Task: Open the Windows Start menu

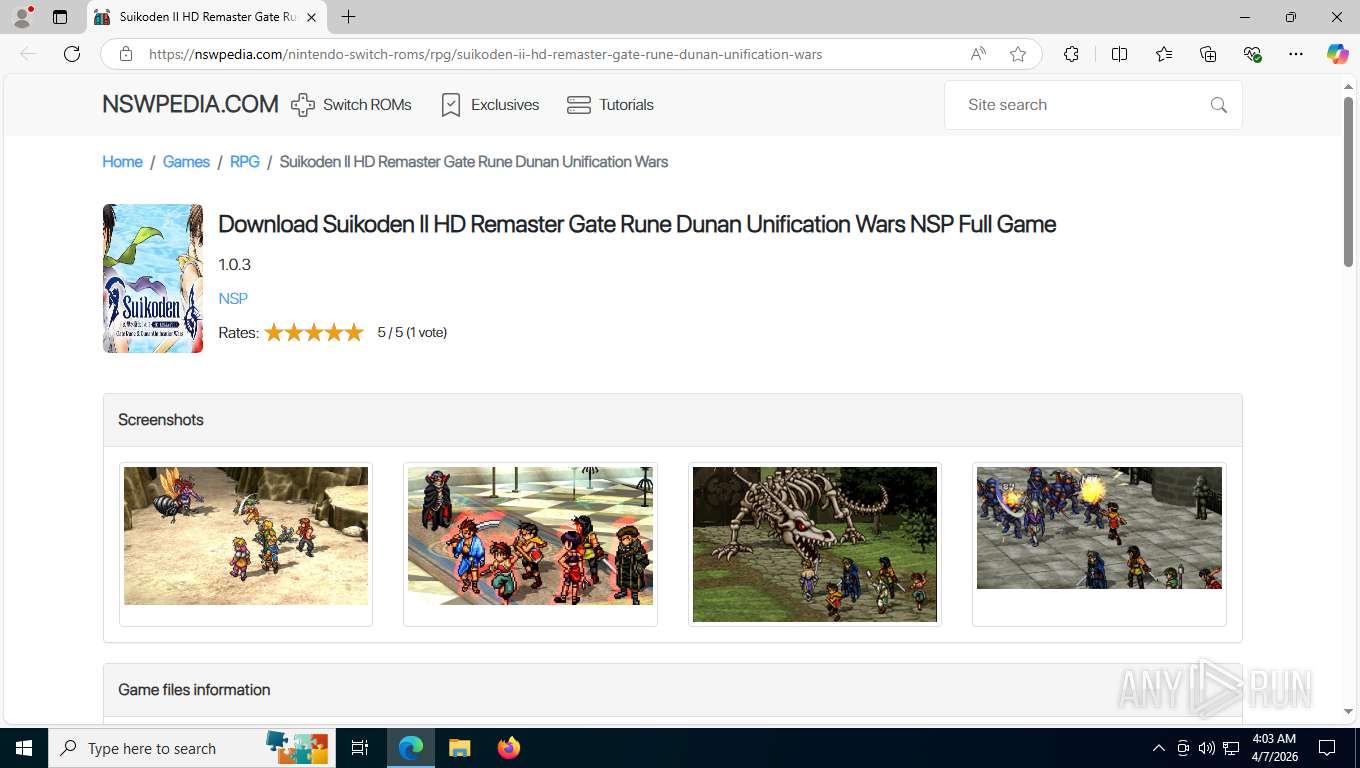Action: click(24, 748)
